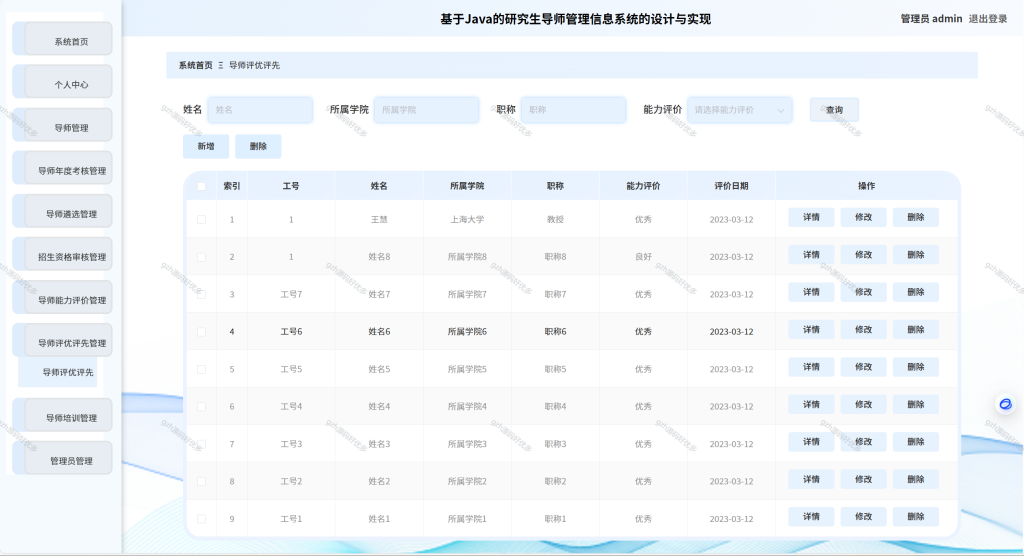This screenshot has width=1024, height=556.
Task: Focus the 姓名 search input field
Action: 260,110
